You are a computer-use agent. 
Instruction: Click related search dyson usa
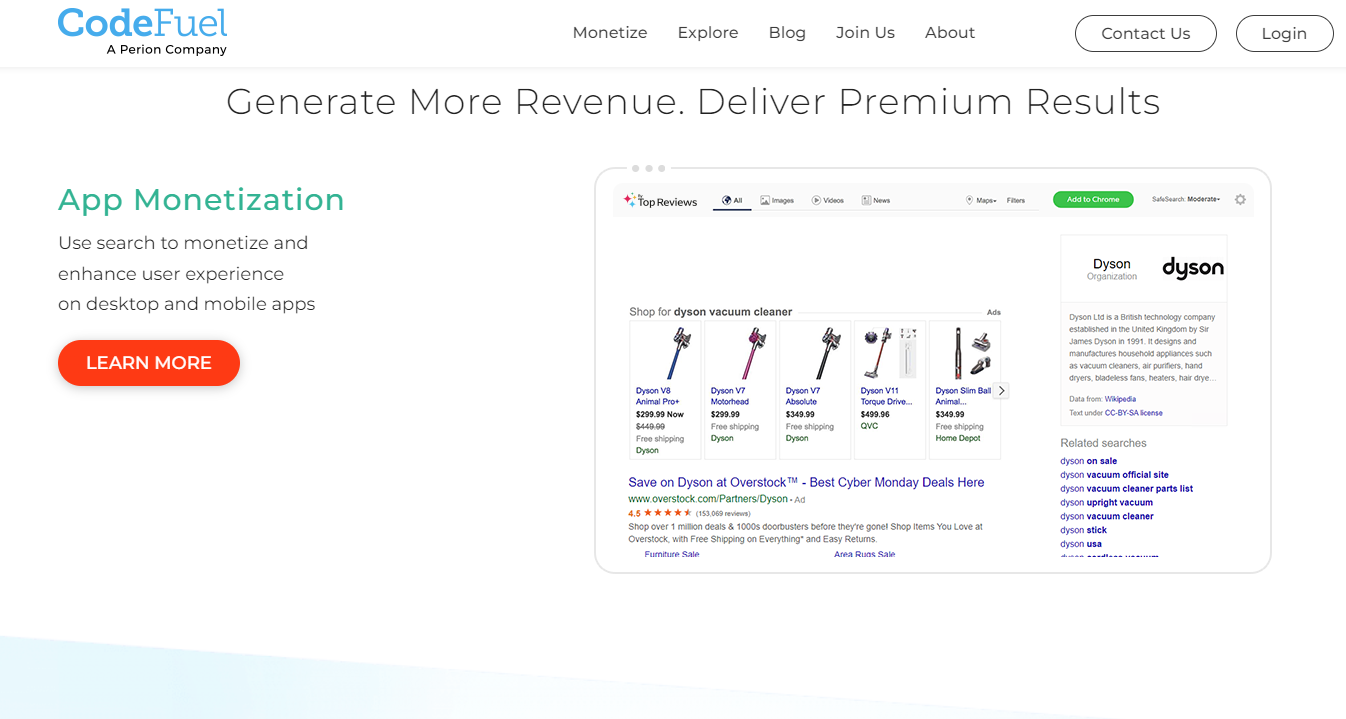click(1081, 545)
